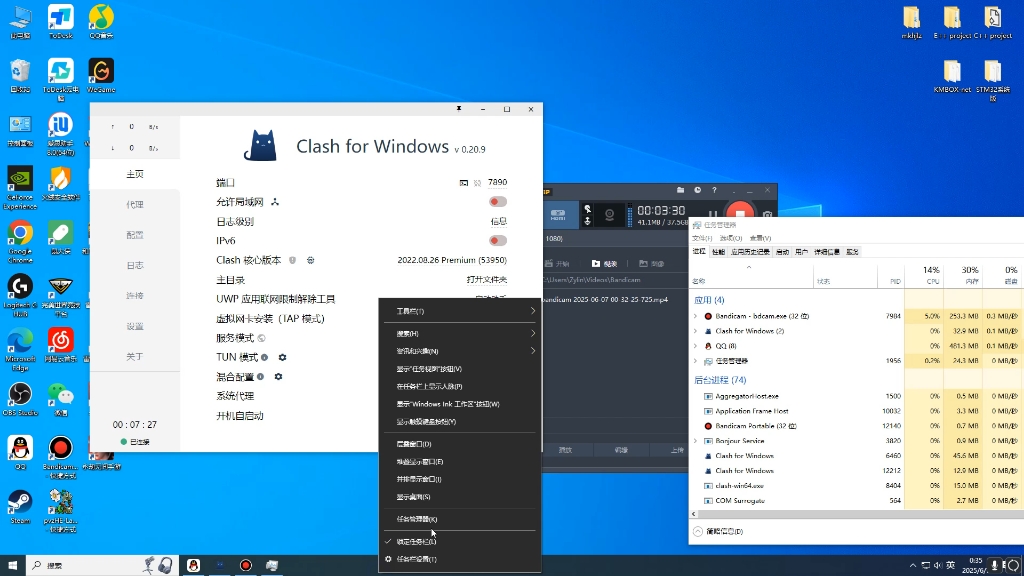Image resolution: width=1024 pixels, height=576 pixels.
Task: Pause Bandicam recording
Action: point(713,214)
